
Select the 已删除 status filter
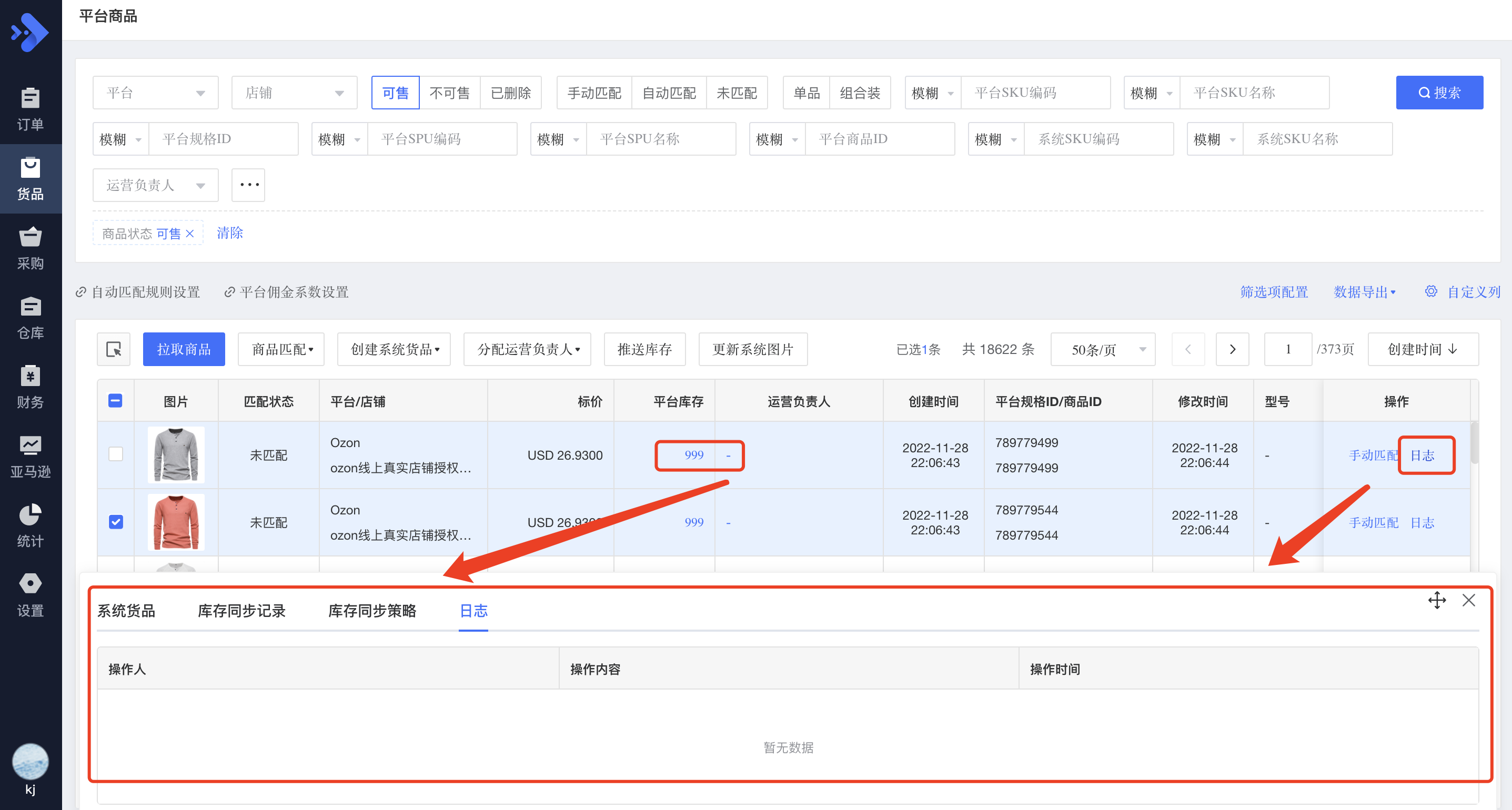(511, 93)
